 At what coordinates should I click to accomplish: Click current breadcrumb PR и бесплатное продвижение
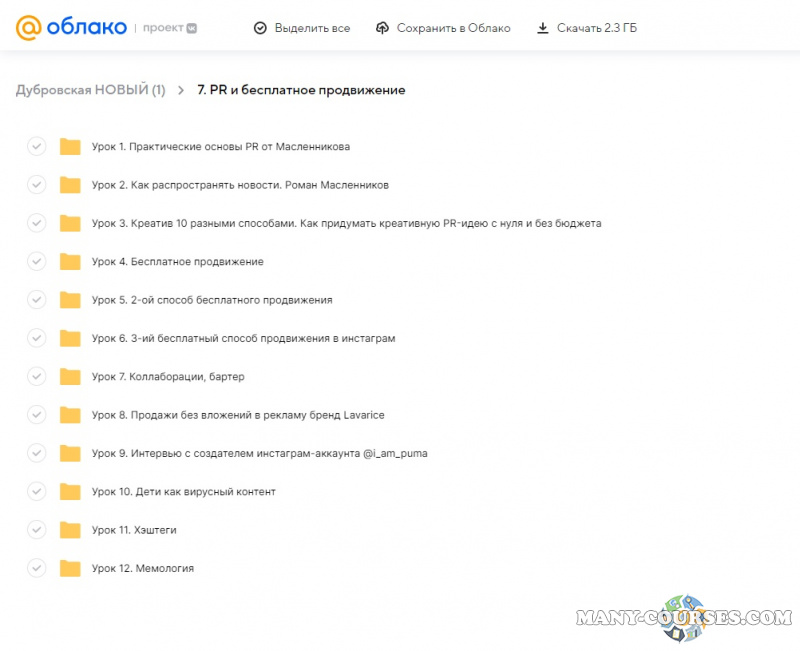[x=301, y=90]
